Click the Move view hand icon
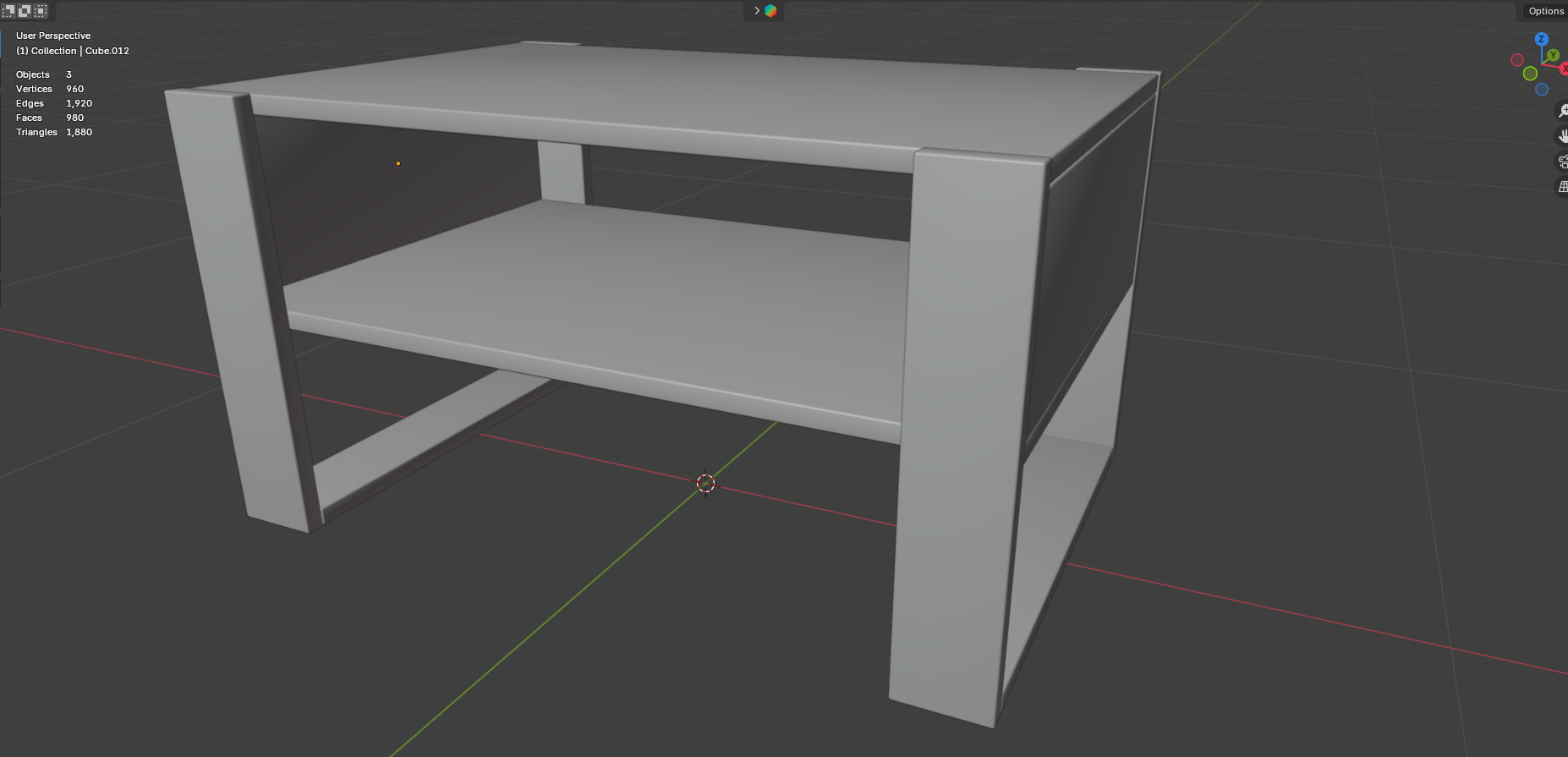 (1563, 135)
